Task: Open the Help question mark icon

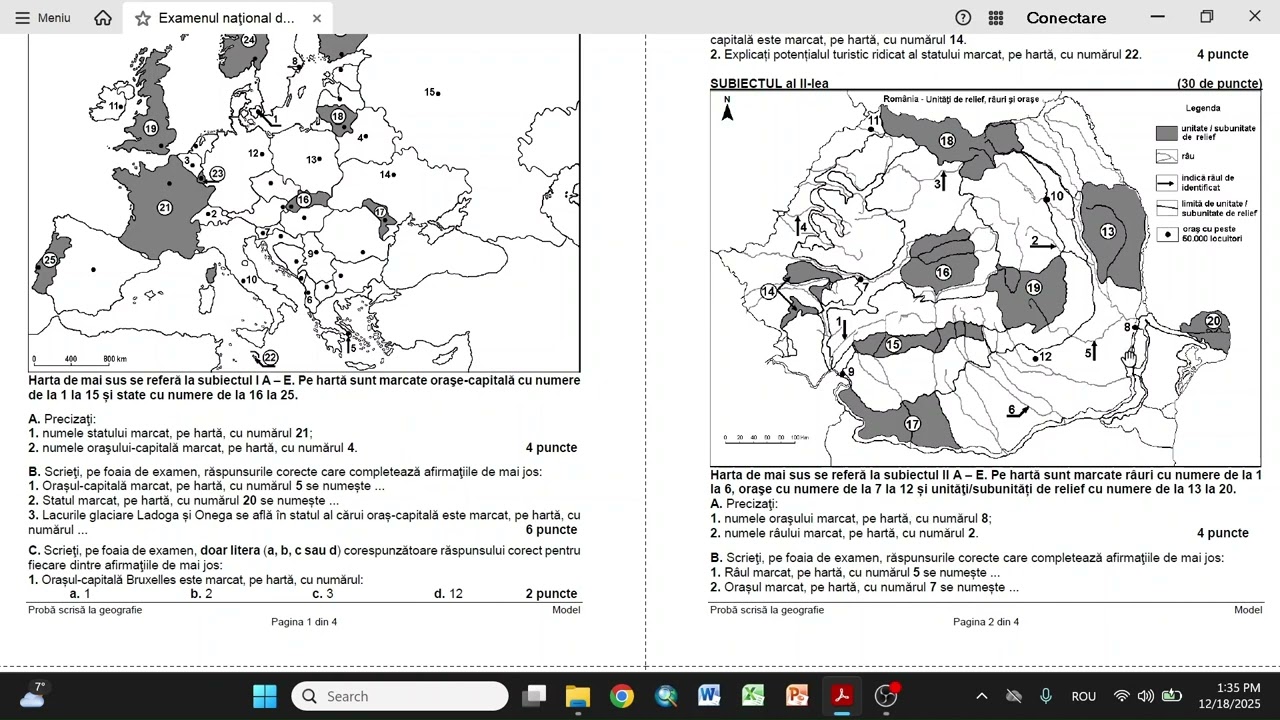Action: point(963,18)
